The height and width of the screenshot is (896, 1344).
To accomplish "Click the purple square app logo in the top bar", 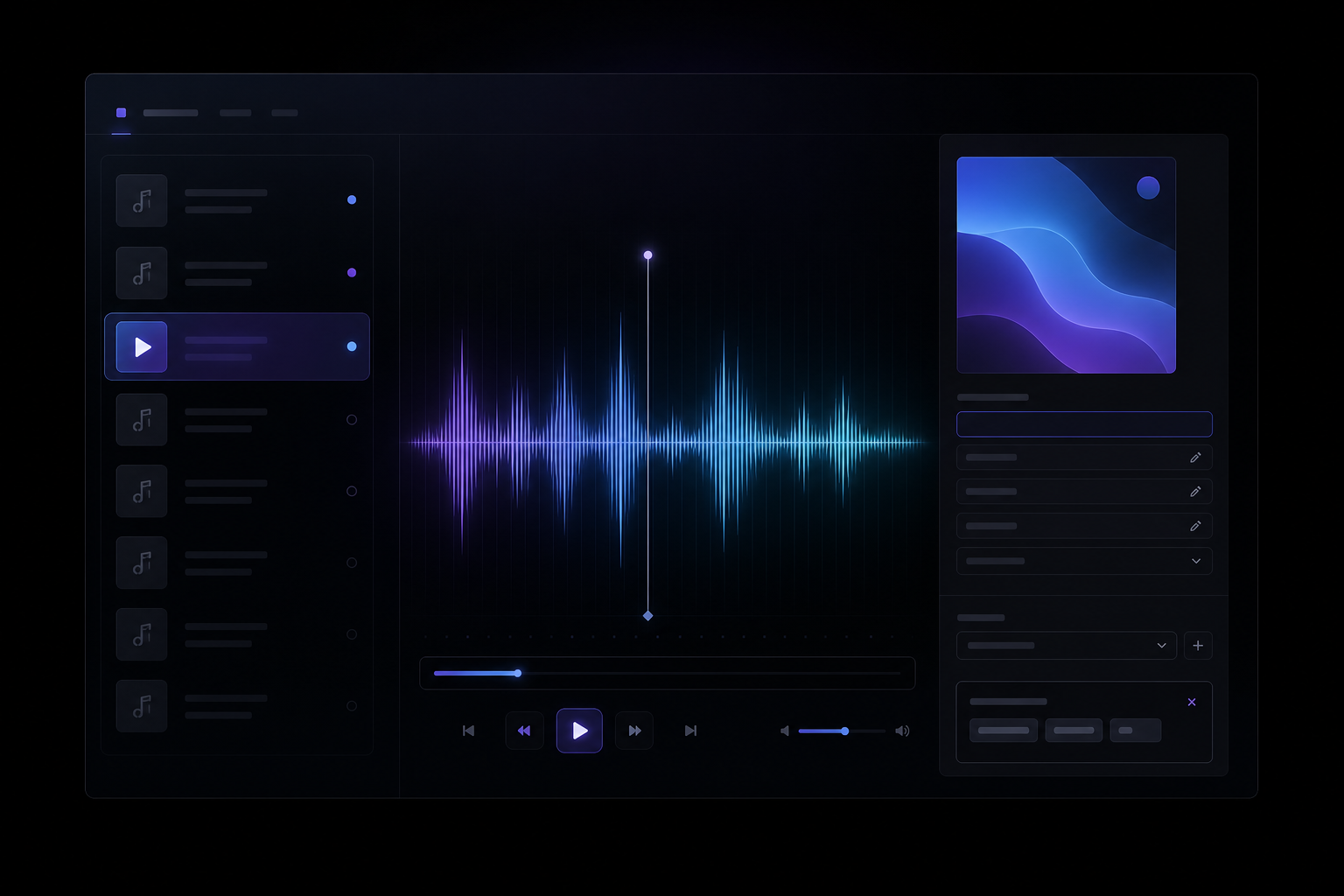I will pos(121,113).
